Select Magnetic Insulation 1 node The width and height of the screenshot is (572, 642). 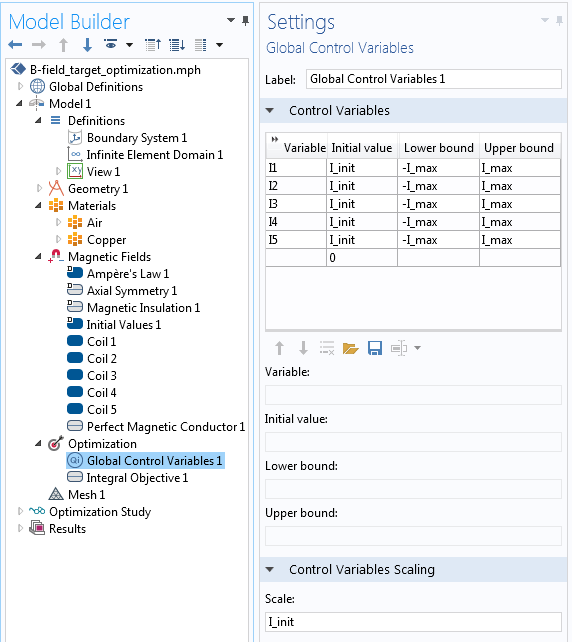pyautogui.click(x=143, y=307)
